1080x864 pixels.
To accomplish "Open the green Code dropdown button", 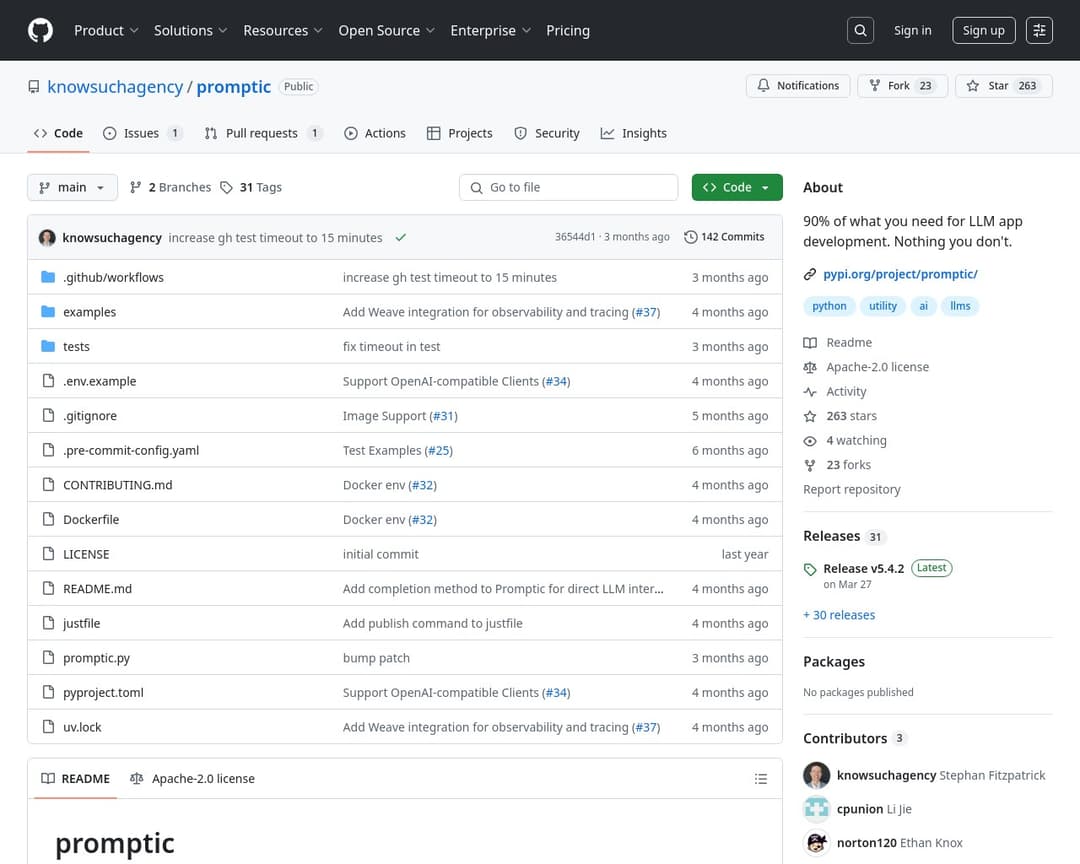I will coord(737,187).
